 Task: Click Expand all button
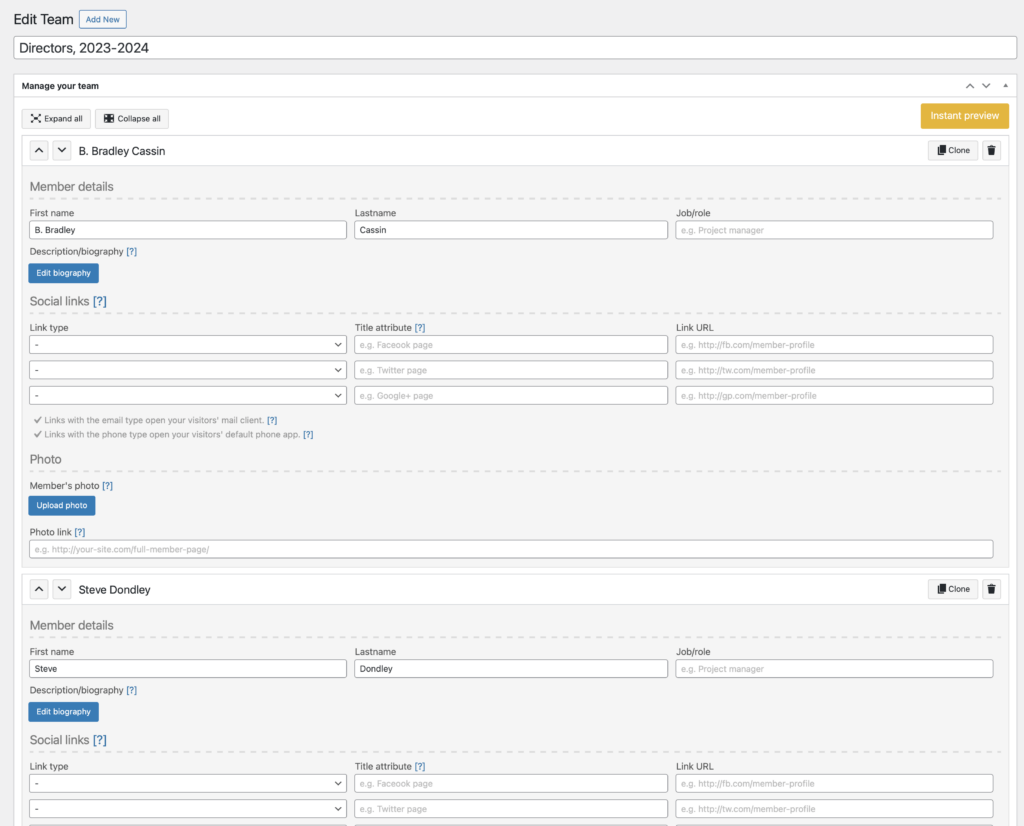(x=56, y=119)
